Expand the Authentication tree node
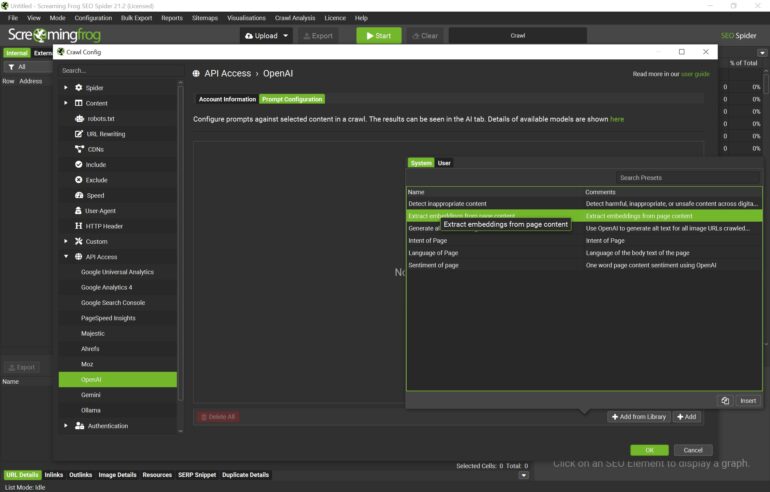770x492 pixels. (66, 426)
